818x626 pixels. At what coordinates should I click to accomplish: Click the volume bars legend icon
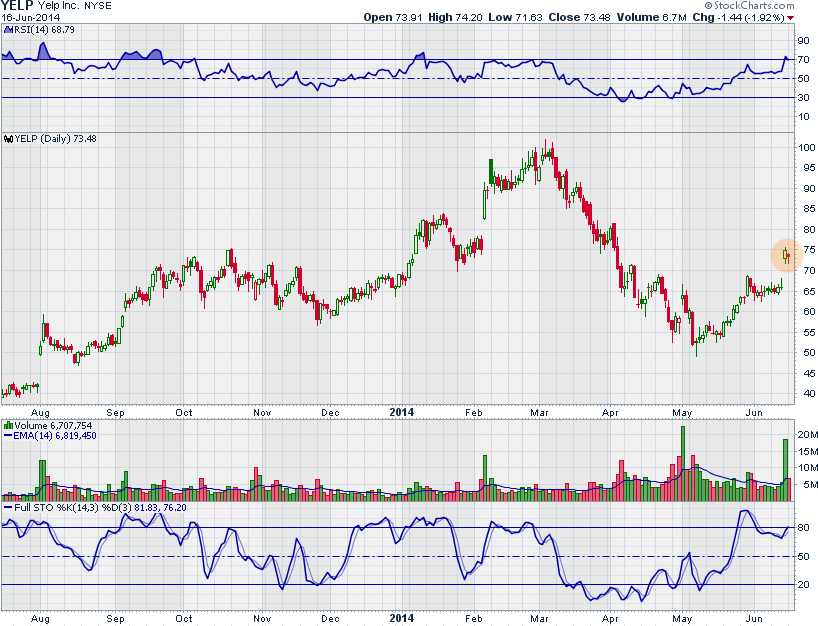click(x=8, y=426)
